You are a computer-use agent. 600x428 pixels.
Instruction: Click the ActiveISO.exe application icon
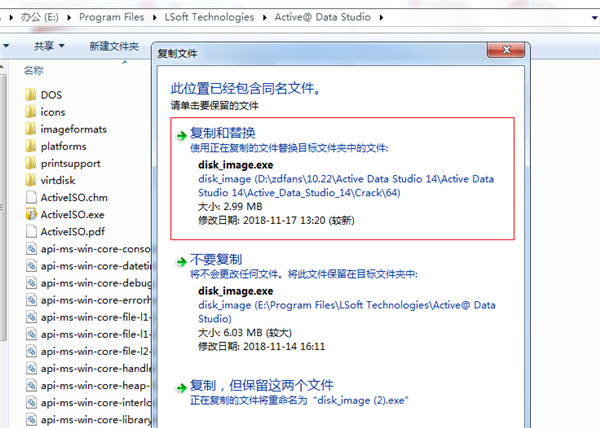(x=31, y=214)
